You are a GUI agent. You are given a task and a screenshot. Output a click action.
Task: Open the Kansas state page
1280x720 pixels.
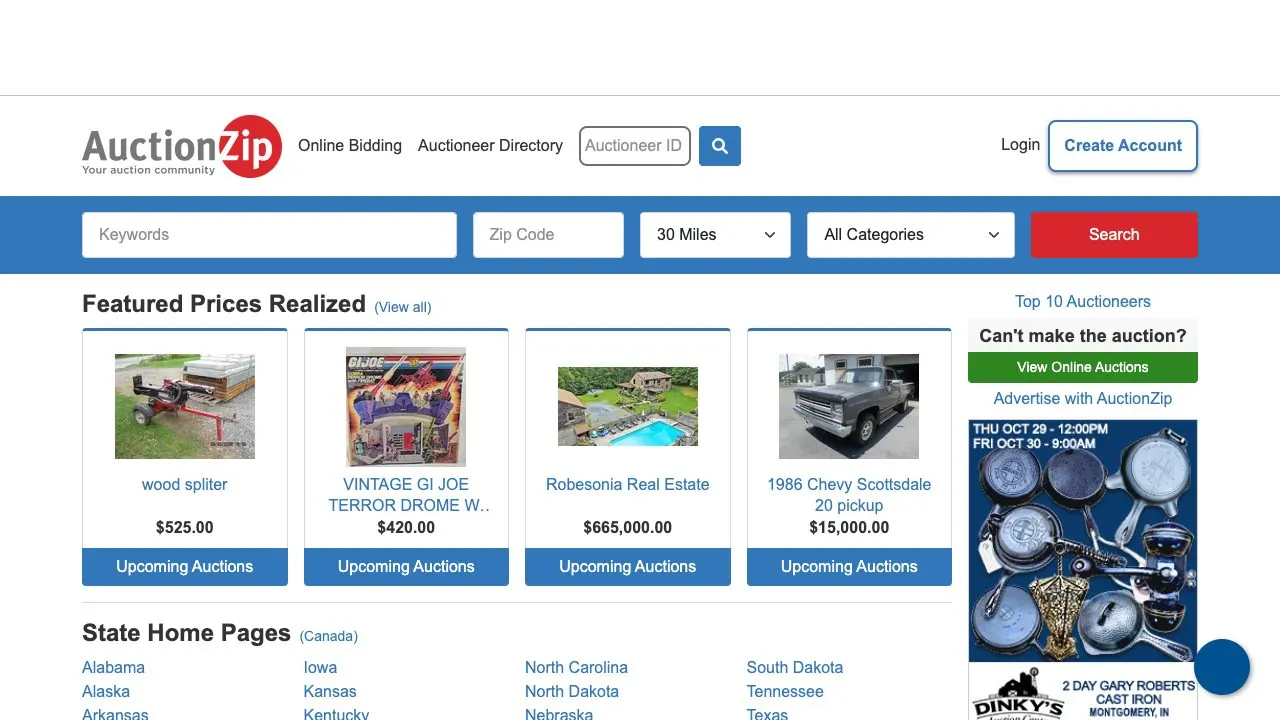click(330, 691)
